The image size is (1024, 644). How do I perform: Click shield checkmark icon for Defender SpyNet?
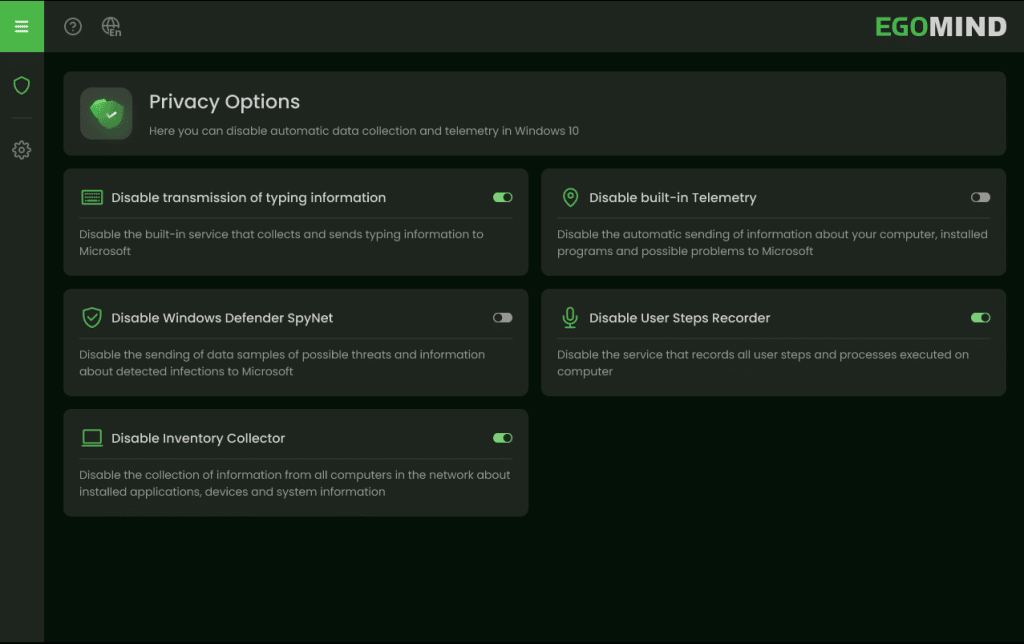[92, 318]
